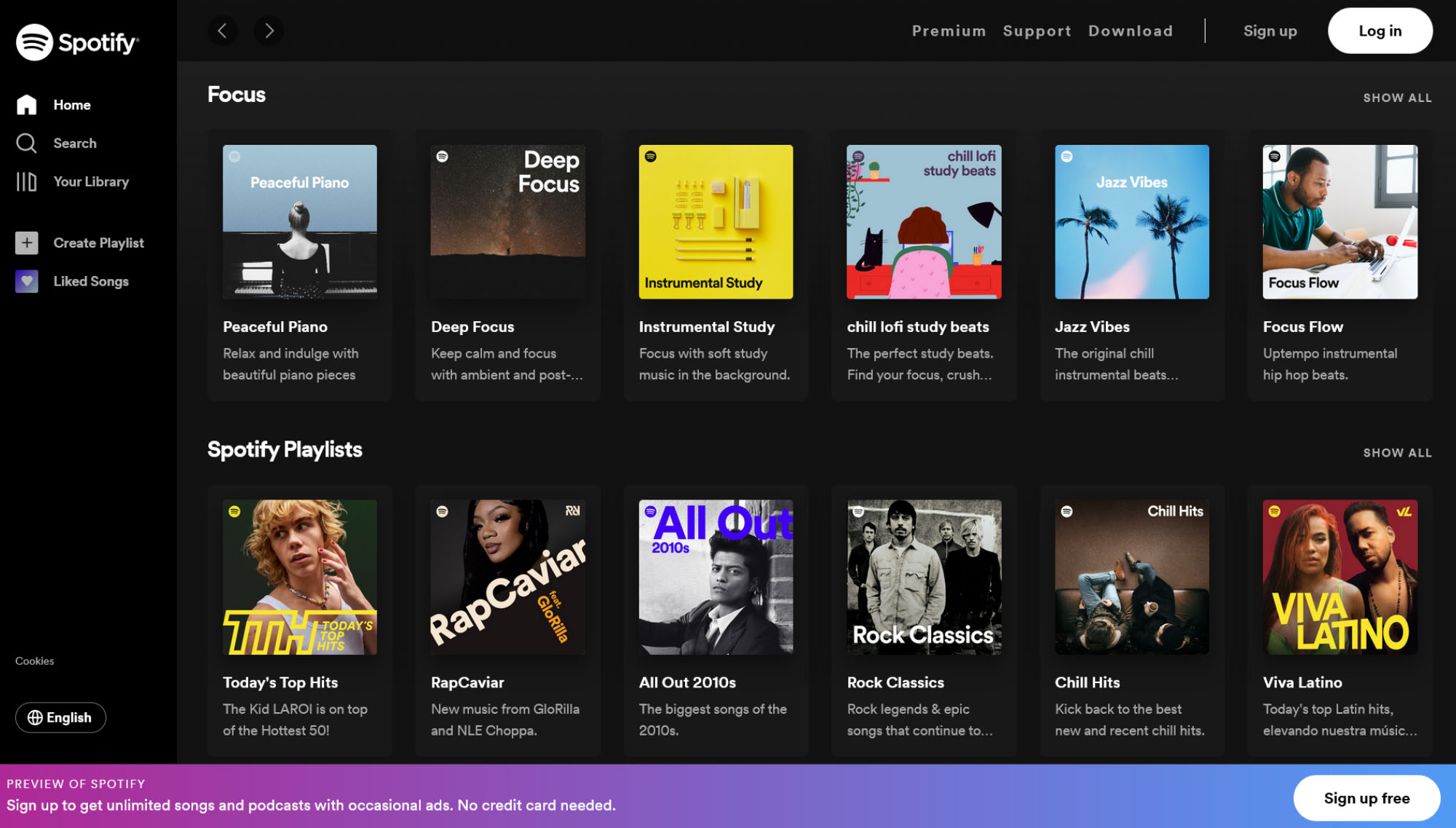Click All Out 2010s title text

(687, 682)
